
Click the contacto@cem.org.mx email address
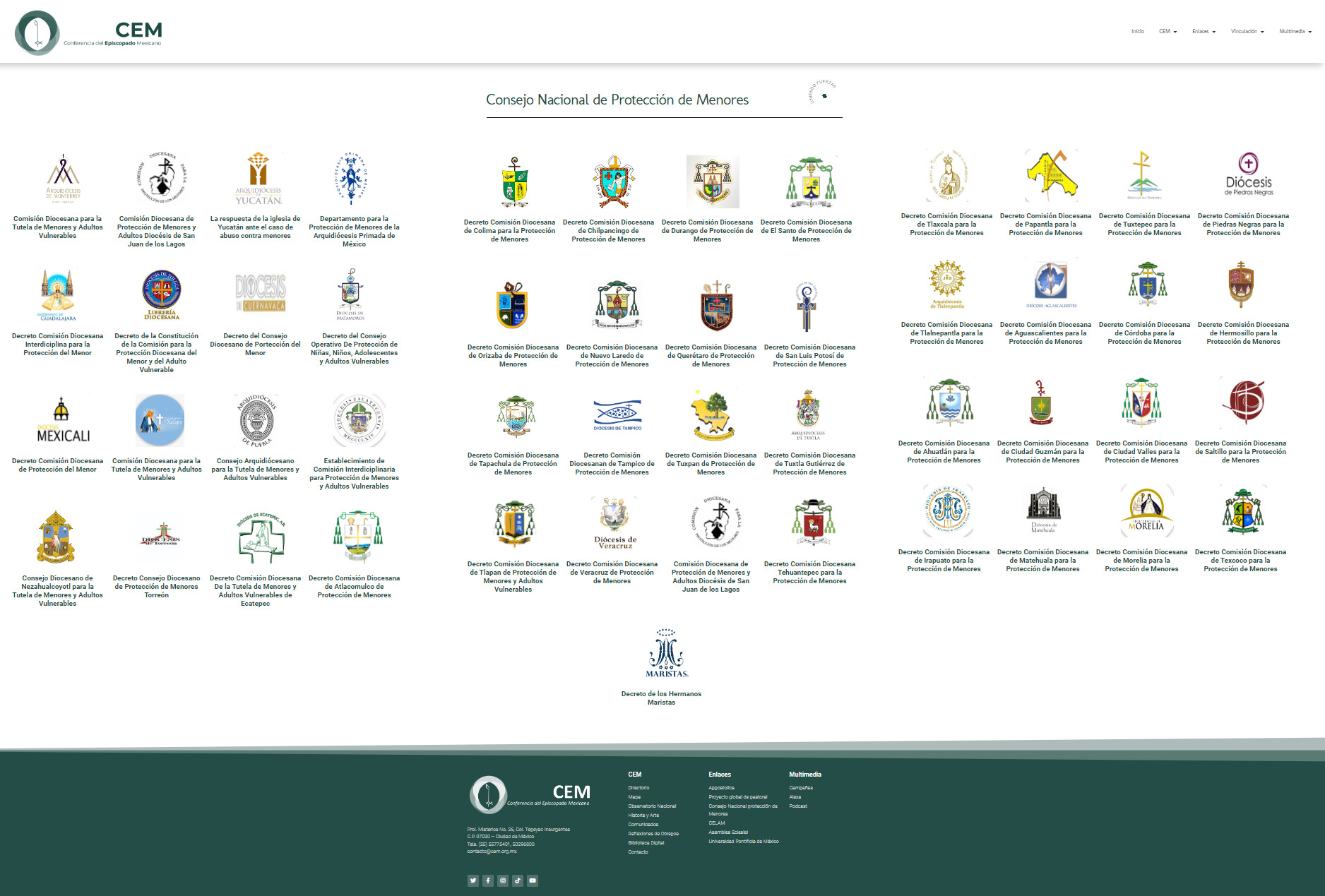click(x=492, y=852)
